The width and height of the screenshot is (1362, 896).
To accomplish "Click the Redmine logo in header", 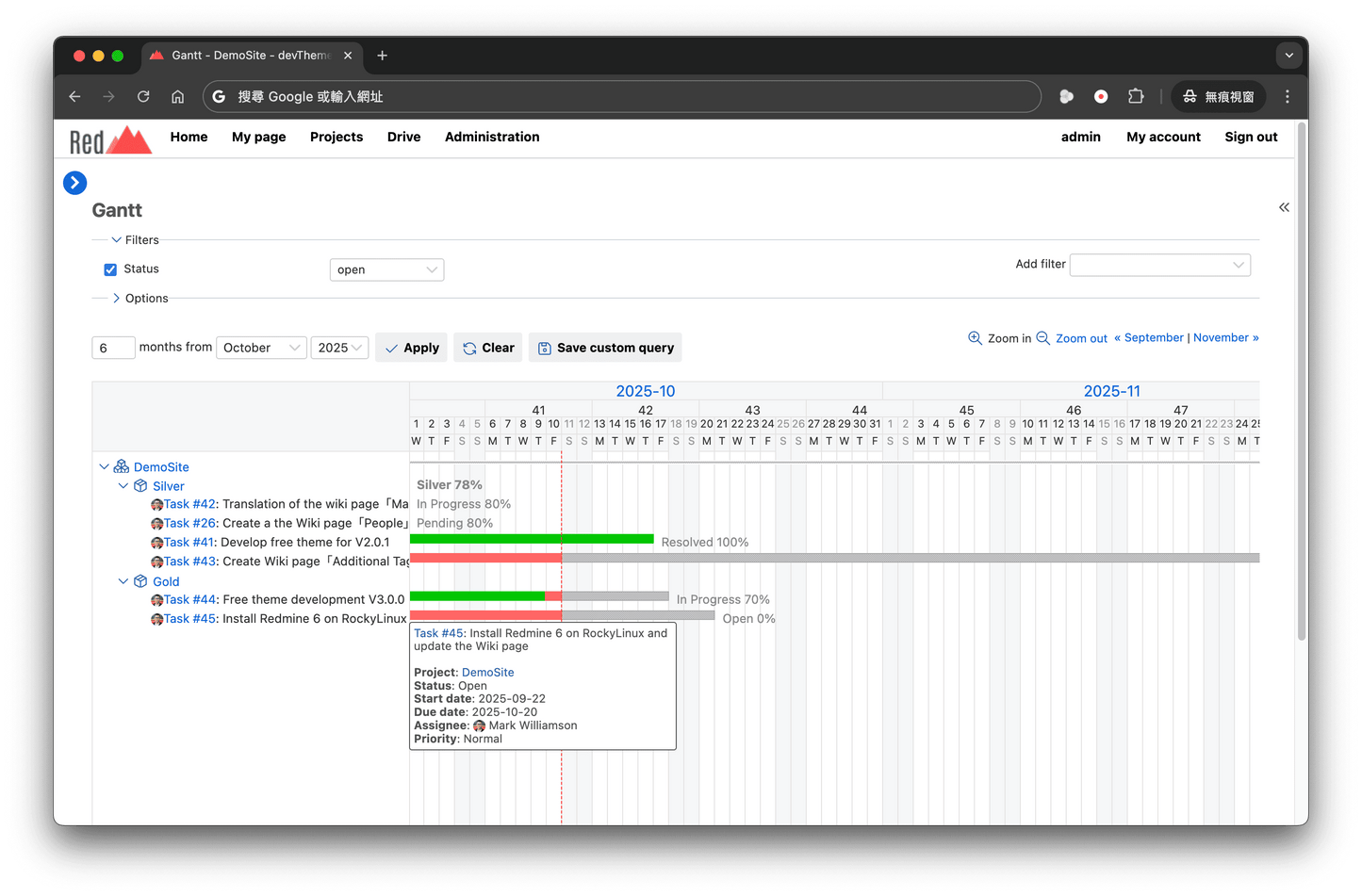I will pos(110,139).
